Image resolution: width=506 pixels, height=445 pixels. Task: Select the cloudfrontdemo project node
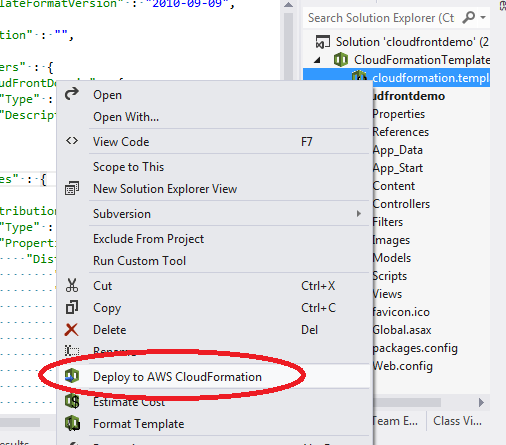coord(409,96)
